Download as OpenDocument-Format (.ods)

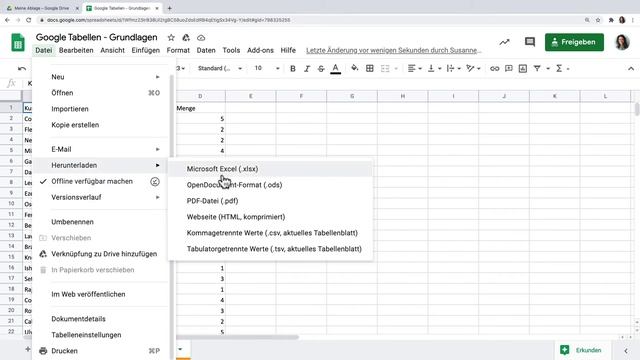[x=270, y=185]
